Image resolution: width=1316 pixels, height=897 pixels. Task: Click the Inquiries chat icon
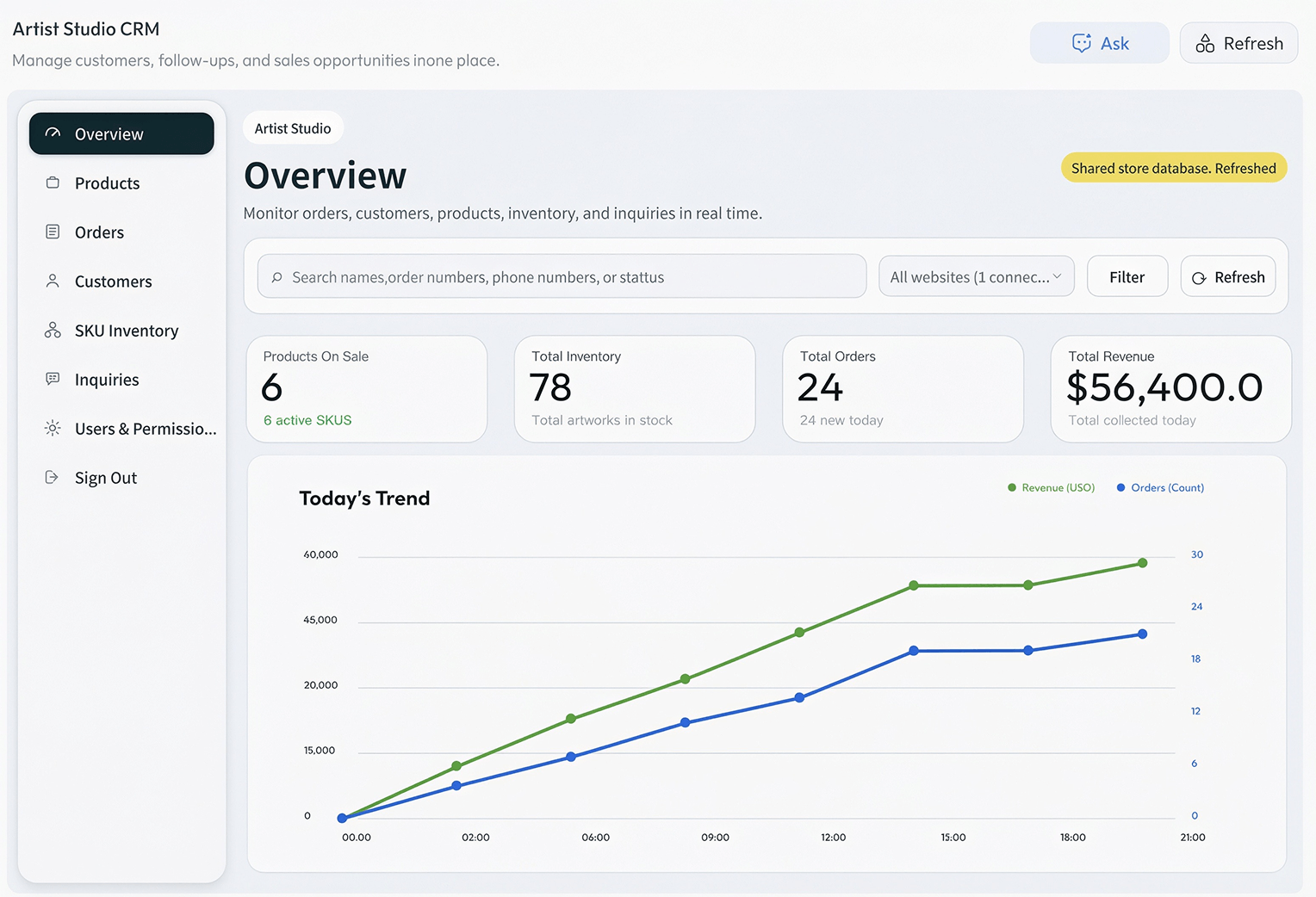(x=53, y=379)
